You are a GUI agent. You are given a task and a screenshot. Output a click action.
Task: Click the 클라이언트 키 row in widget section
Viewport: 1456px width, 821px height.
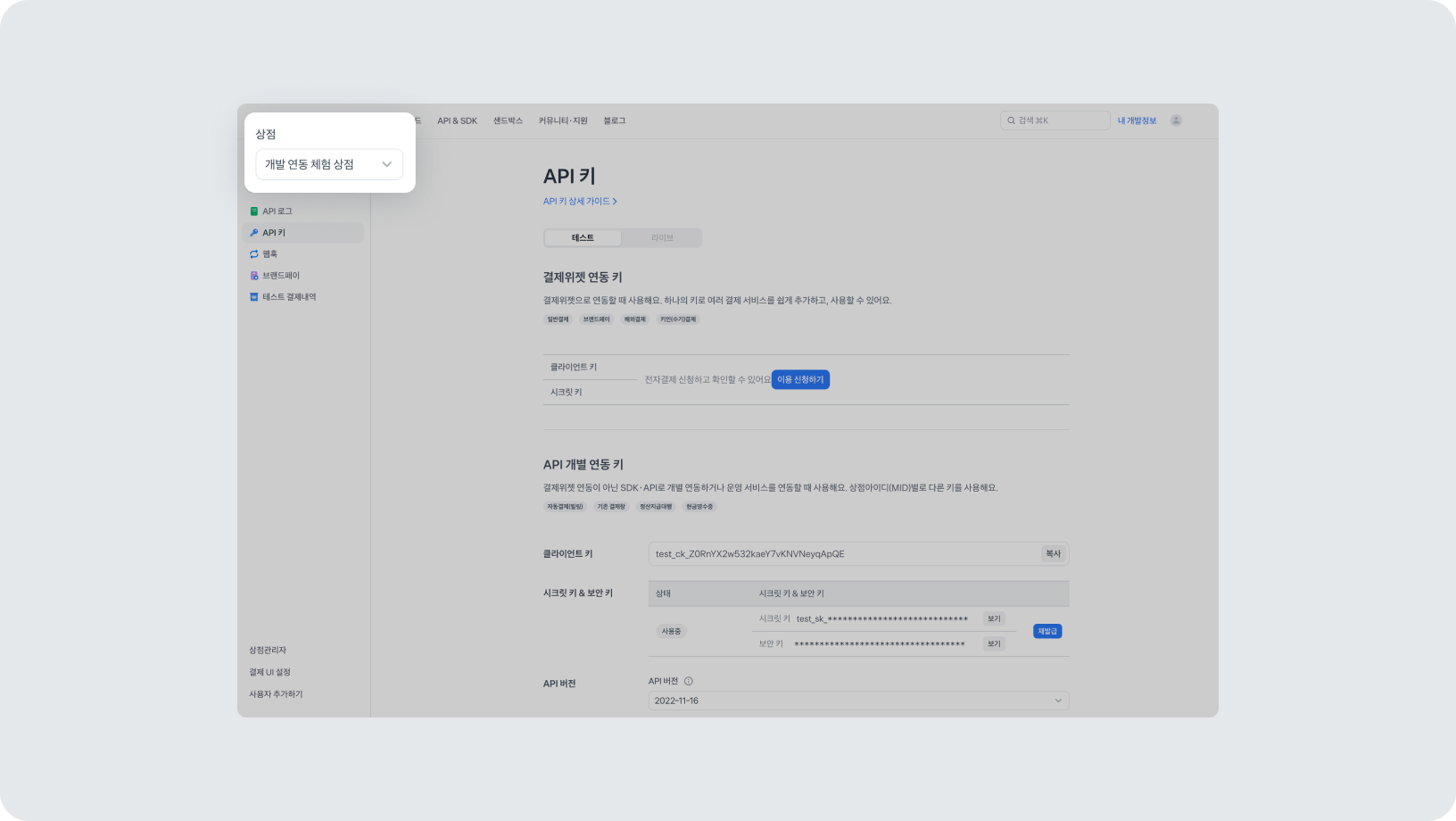(x=574, y=367)
